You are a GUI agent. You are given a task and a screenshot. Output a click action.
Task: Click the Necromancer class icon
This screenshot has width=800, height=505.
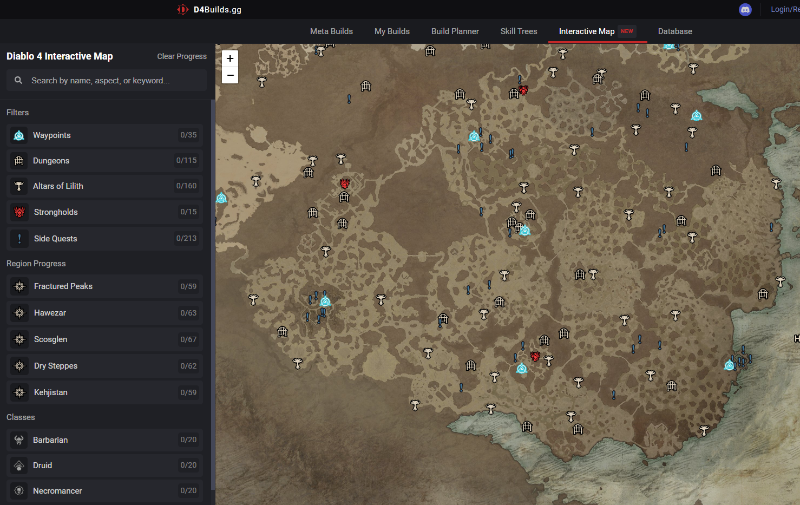[19, 491]
